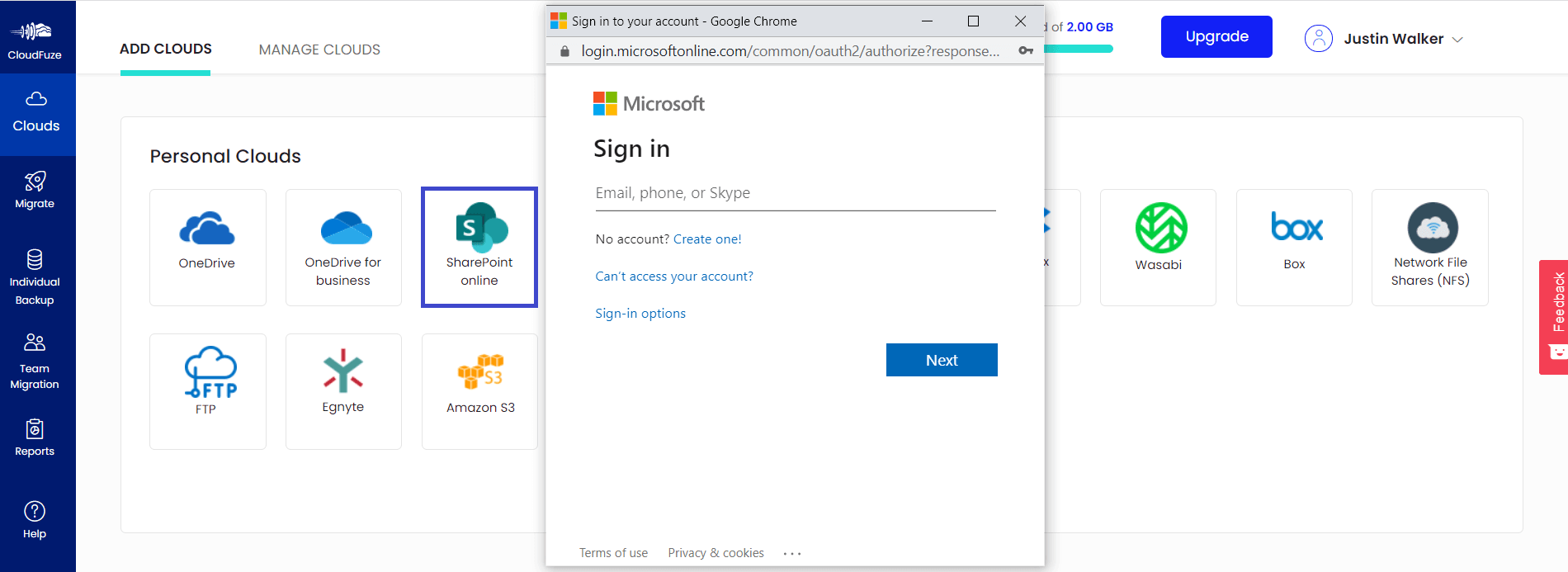The width and height of the screenshot is (1568, 572).
Task: Expand the Justin Walker account dropdown
Action: click(1457, 40)
